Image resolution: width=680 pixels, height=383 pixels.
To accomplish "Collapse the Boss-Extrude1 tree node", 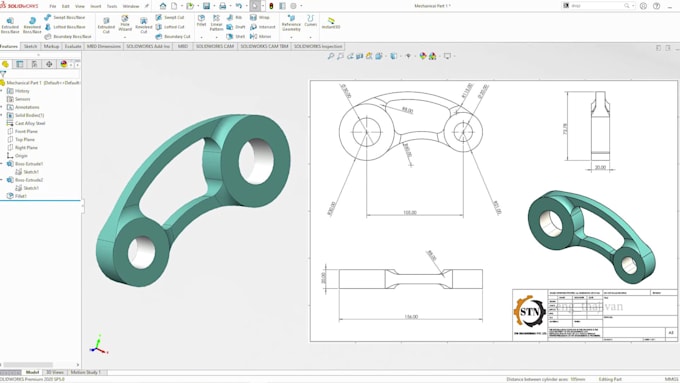I will tap(2, 164).
